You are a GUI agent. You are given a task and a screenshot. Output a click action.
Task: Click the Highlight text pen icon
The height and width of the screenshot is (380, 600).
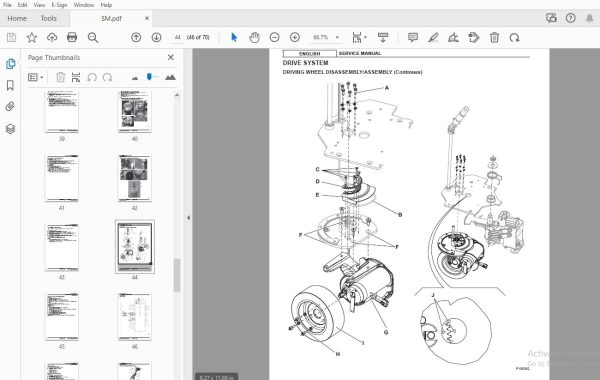433,38
